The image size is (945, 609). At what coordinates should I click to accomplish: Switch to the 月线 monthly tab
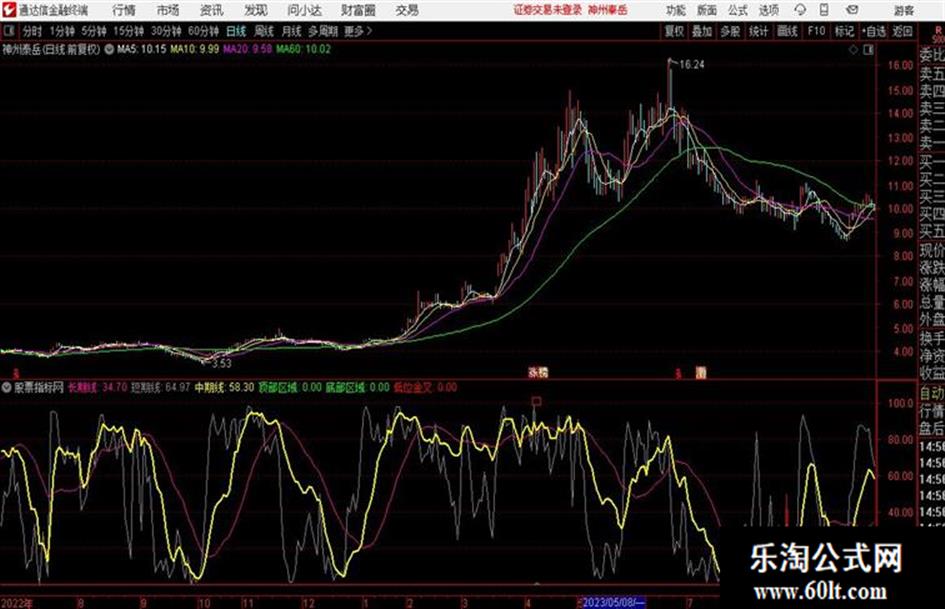pos(292,31)
